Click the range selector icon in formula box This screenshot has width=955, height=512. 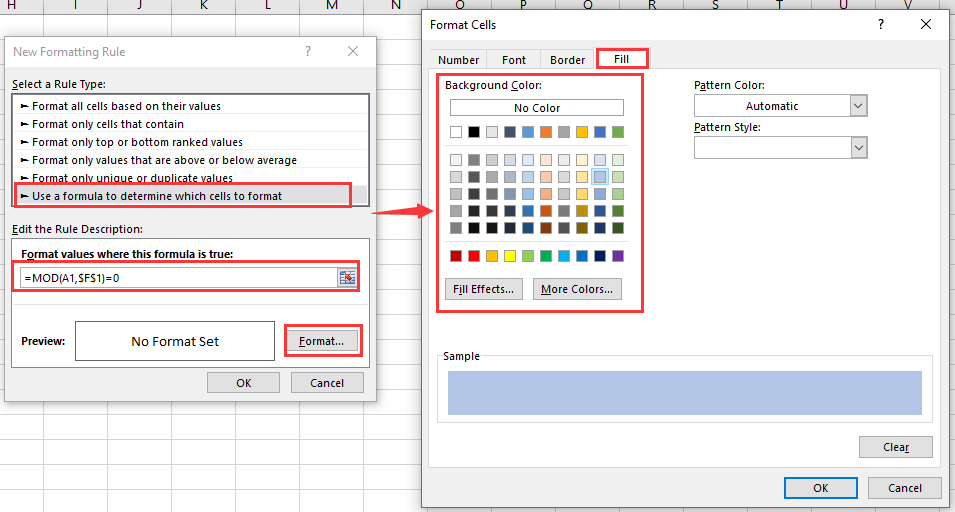coord(347,278)
